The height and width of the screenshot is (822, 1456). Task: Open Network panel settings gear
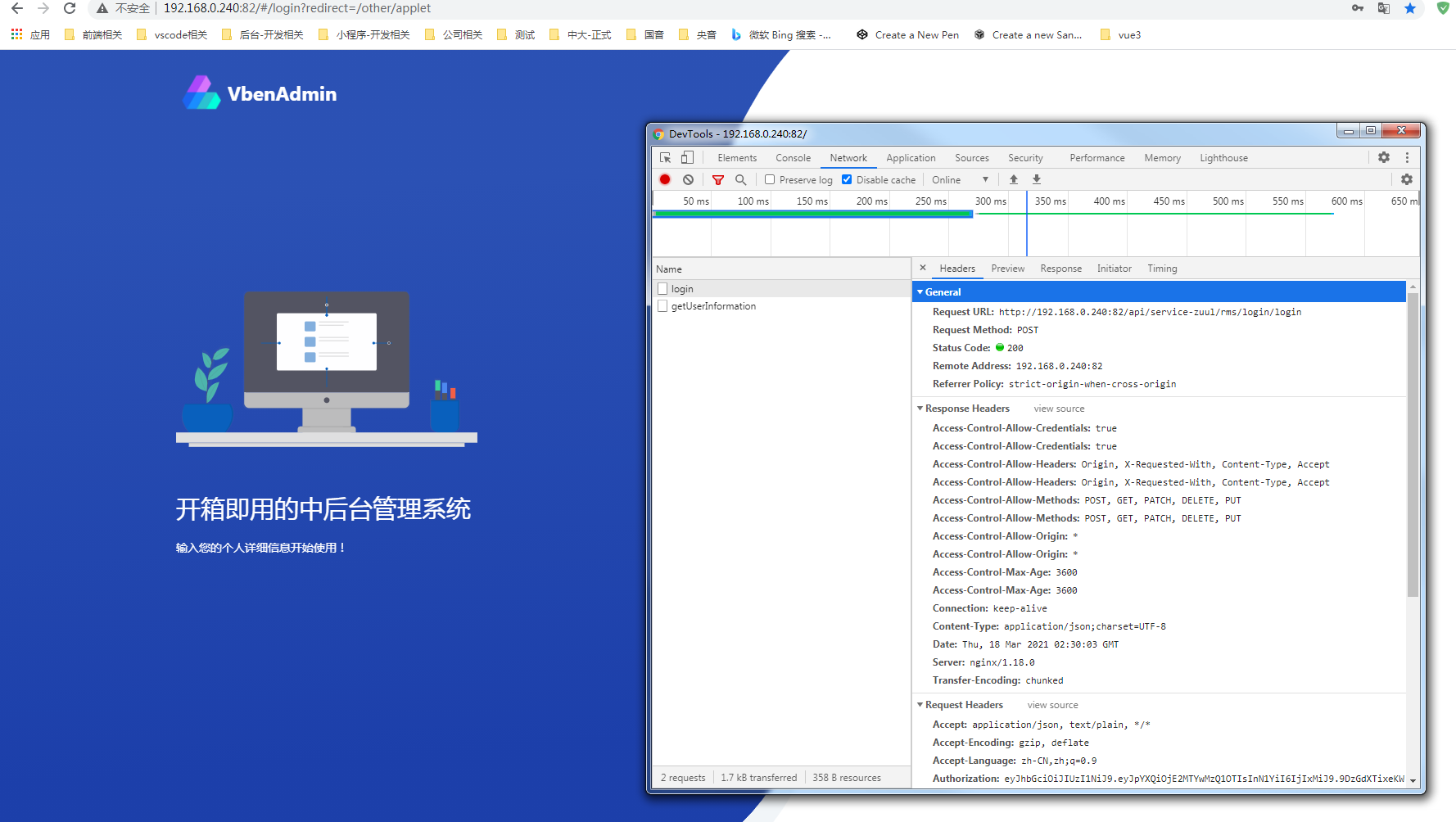[x=1407, y=179]
